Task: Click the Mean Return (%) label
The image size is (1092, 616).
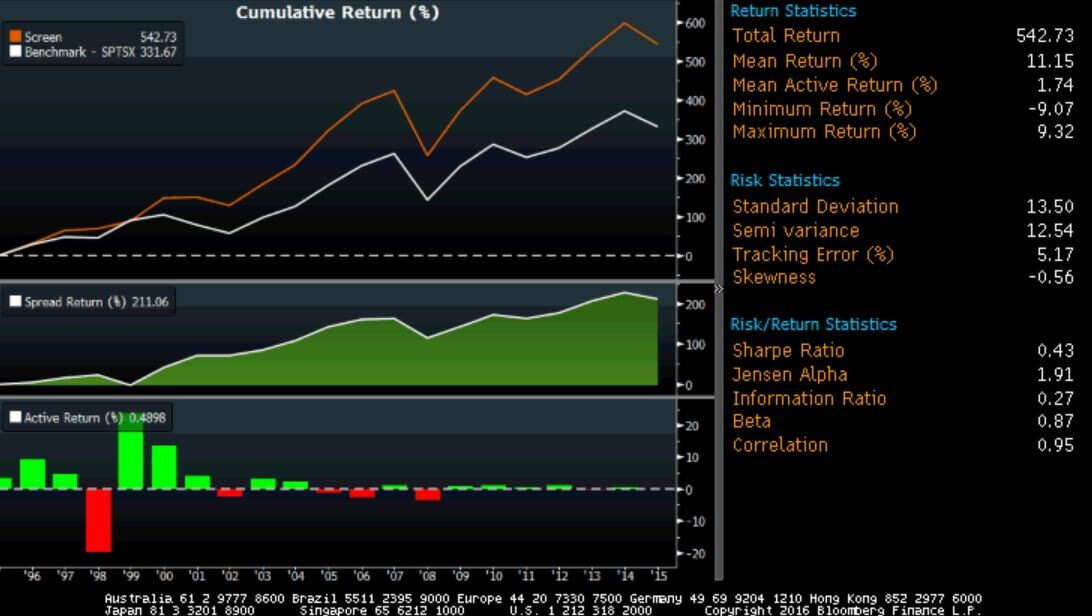Action: point(804,61)
